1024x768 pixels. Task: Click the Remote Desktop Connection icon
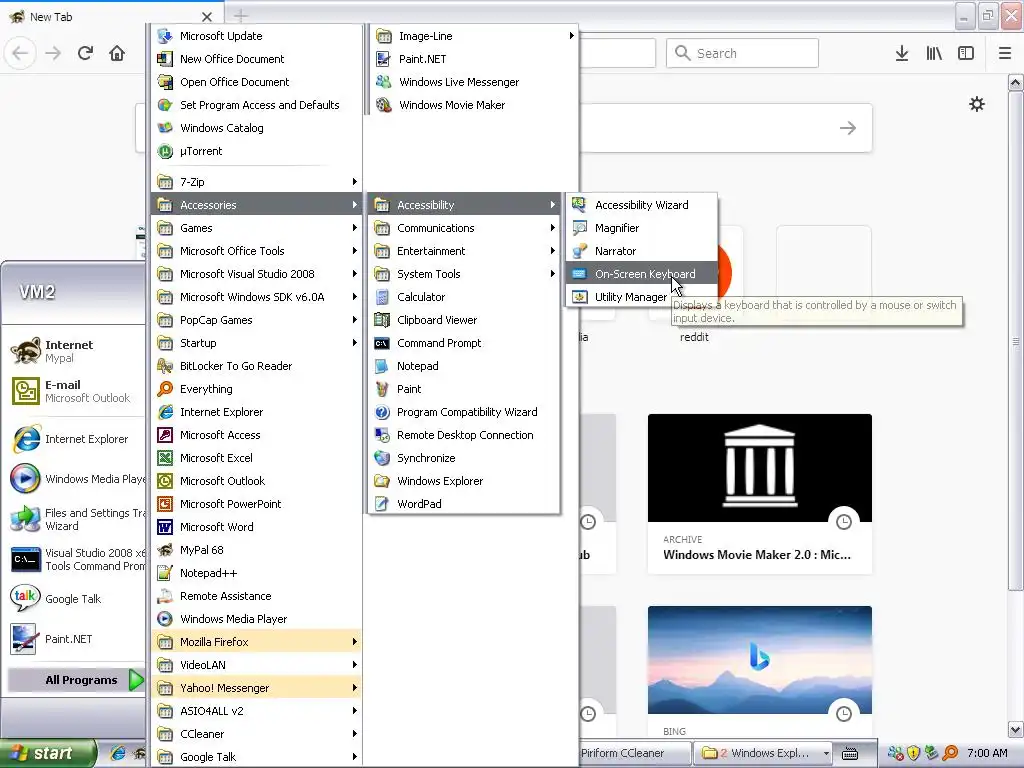coord(382,435)
